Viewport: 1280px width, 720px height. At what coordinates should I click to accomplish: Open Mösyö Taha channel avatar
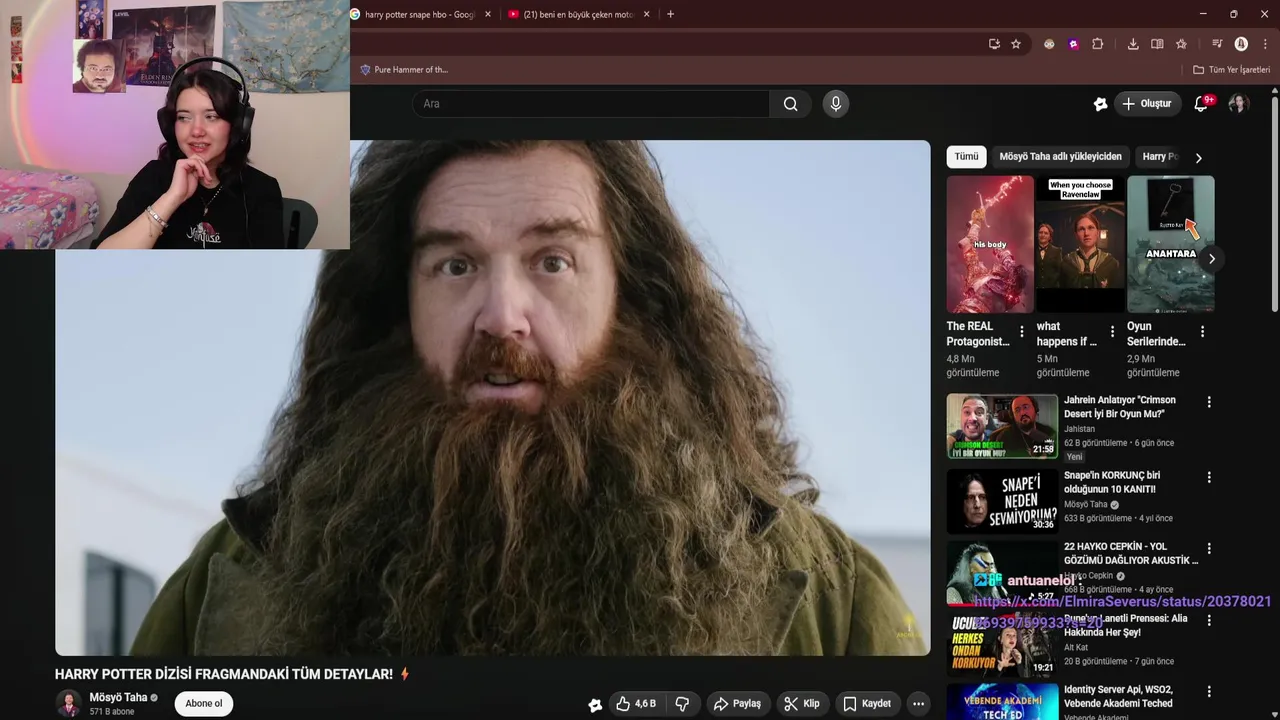click(x=68, y=703)
